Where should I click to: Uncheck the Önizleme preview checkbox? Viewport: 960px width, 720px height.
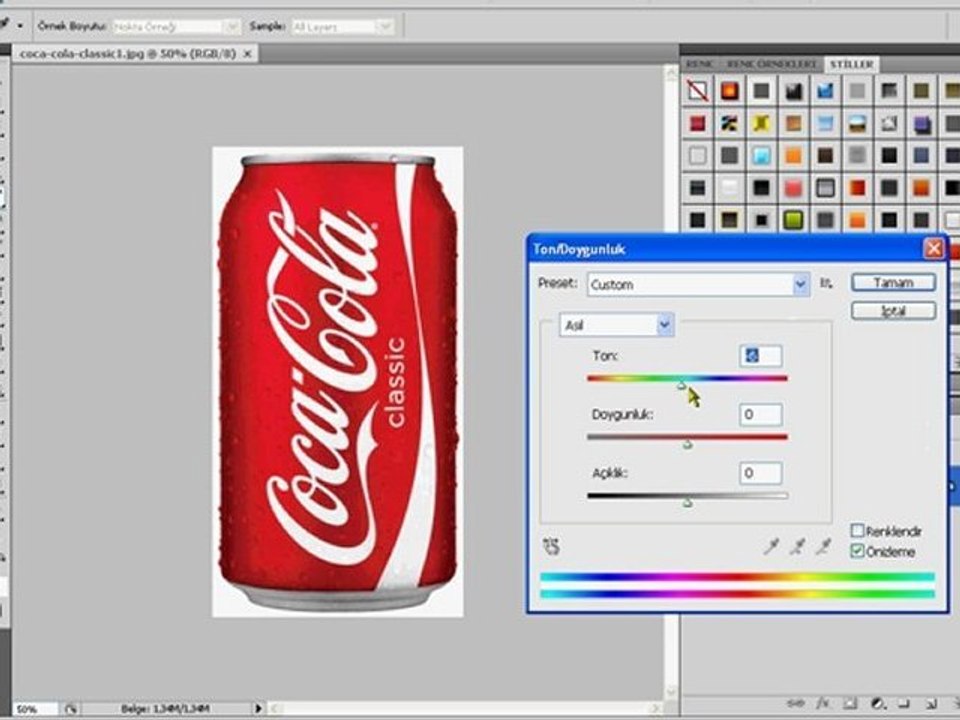858,551
